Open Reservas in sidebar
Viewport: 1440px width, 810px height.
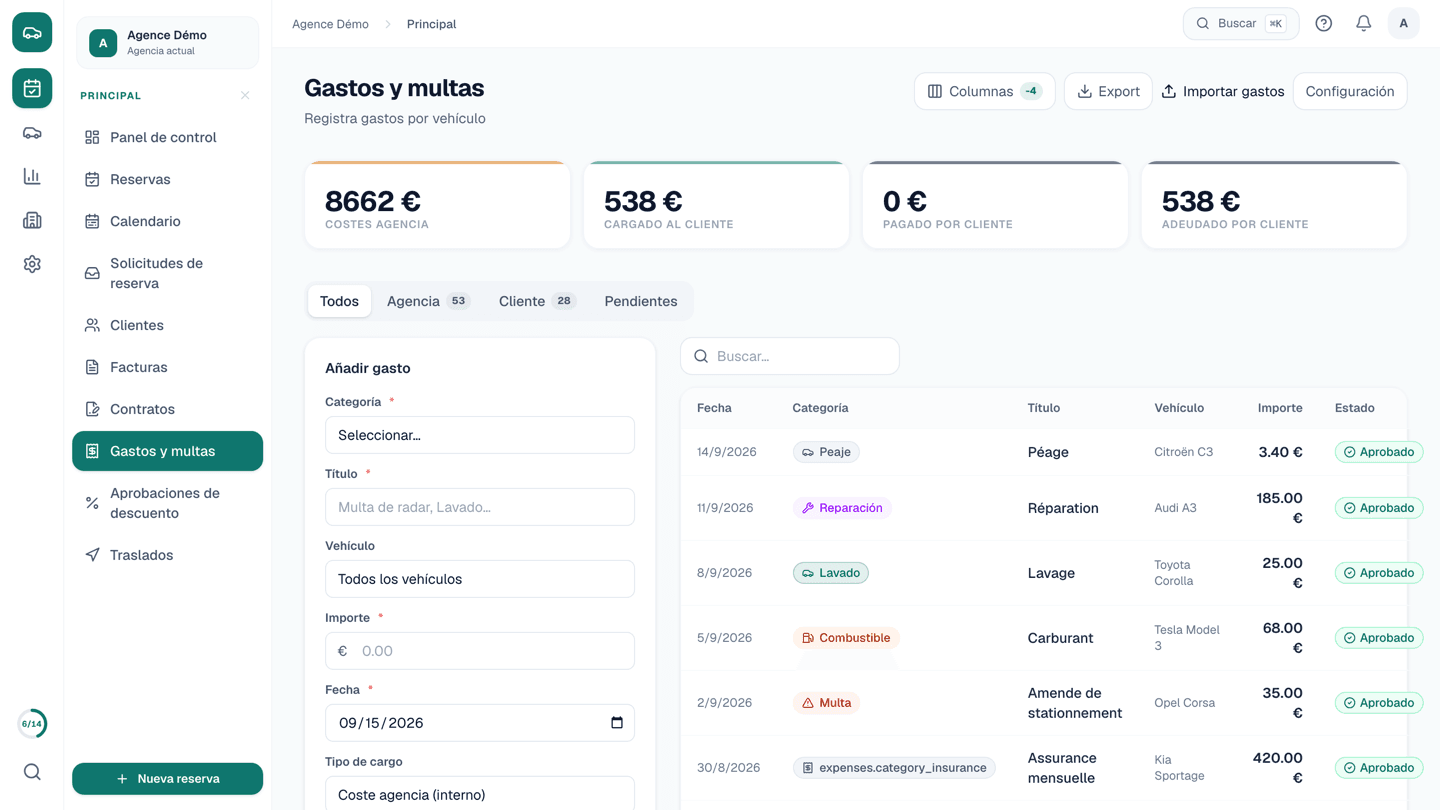click(167, 179)
